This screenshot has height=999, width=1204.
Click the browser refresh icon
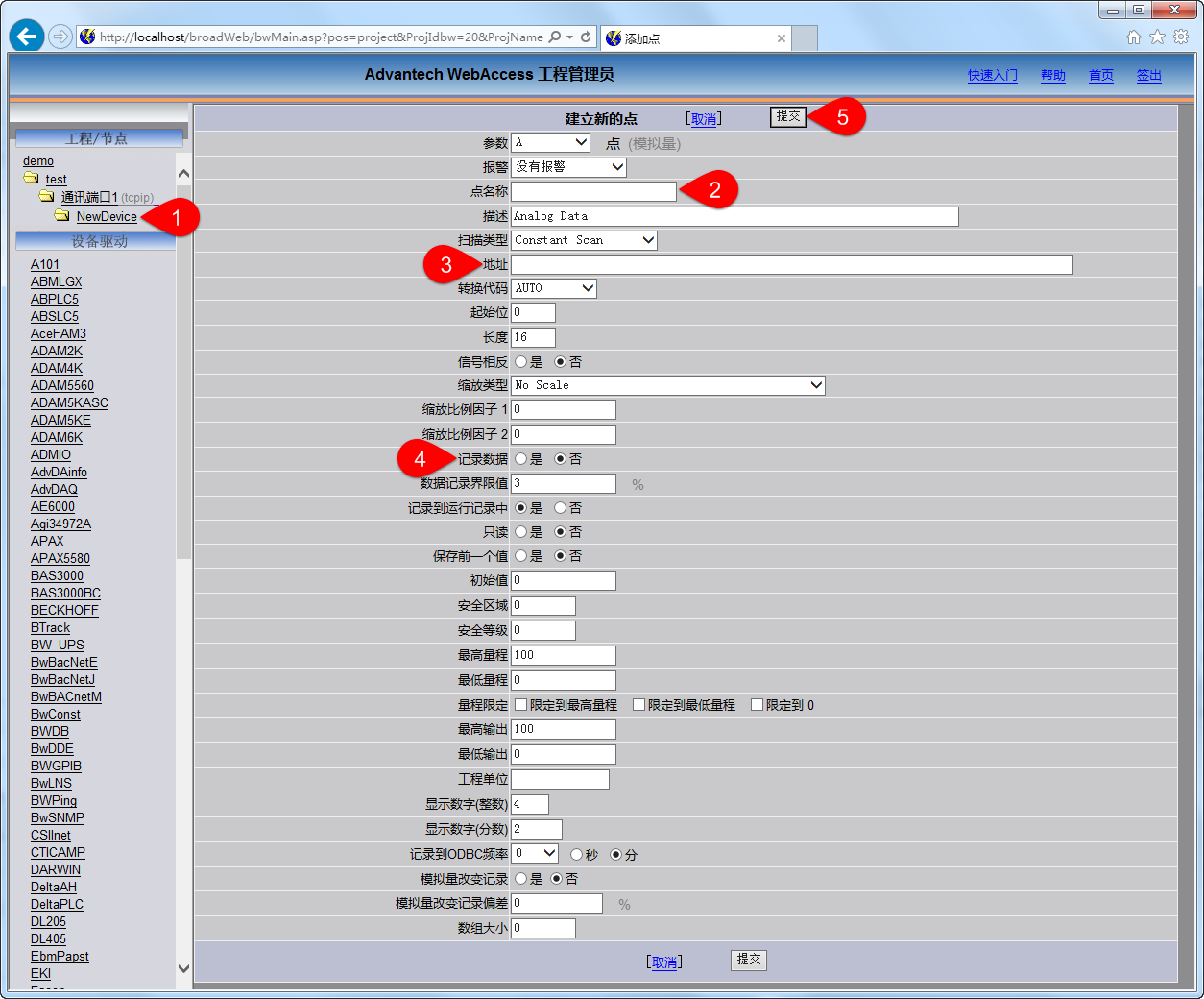tap(586, 37)
